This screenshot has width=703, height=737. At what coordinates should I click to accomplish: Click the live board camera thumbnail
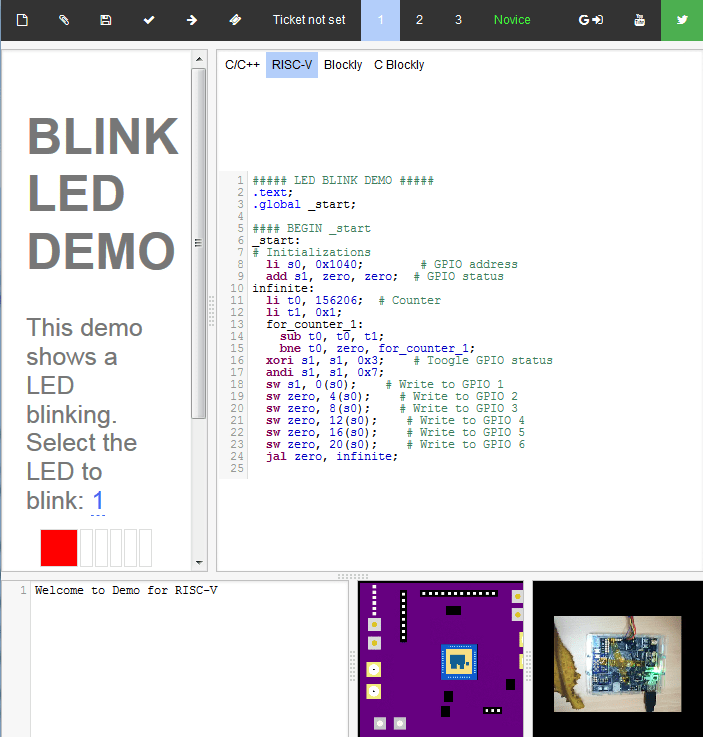(x=617, y=657)
